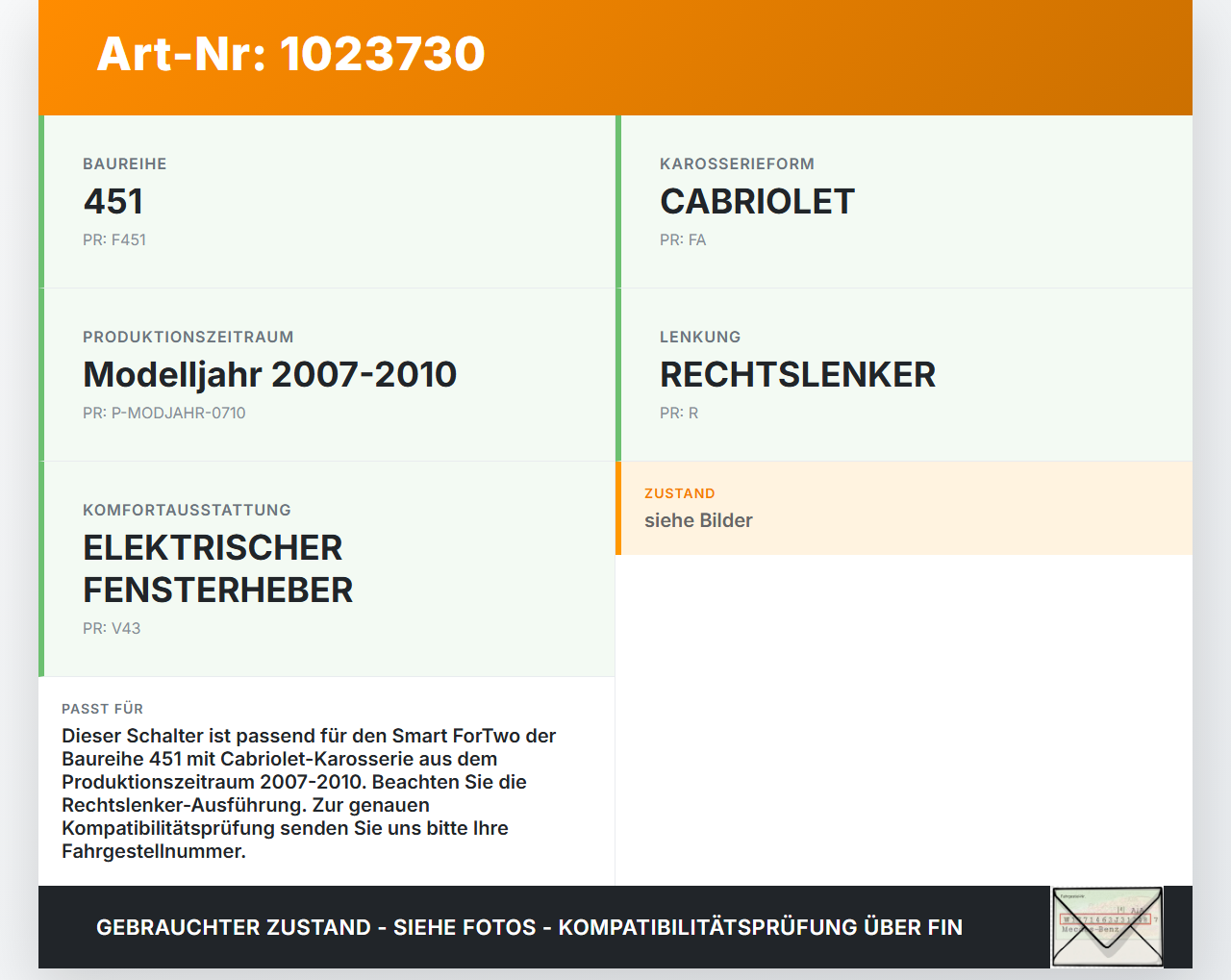Click the code 'PR: F451'
1231x980 pixels.
[114, 239]
